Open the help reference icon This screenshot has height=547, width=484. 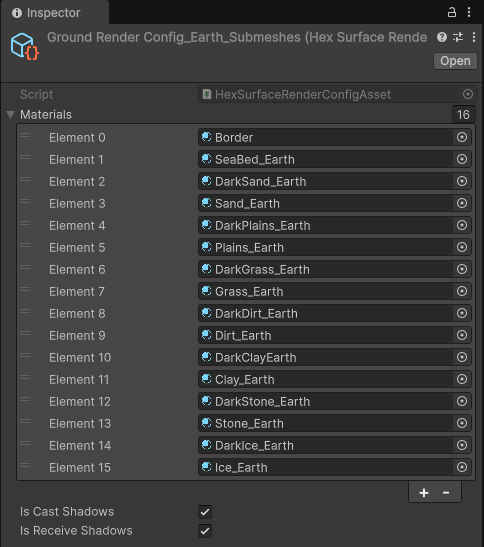coord(442,37)
